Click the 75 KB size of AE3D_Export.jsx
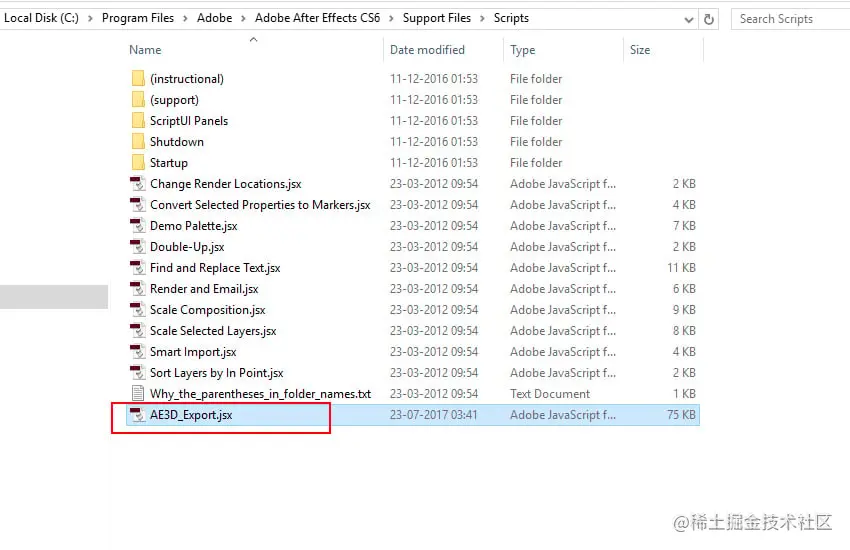 (681, 415)
